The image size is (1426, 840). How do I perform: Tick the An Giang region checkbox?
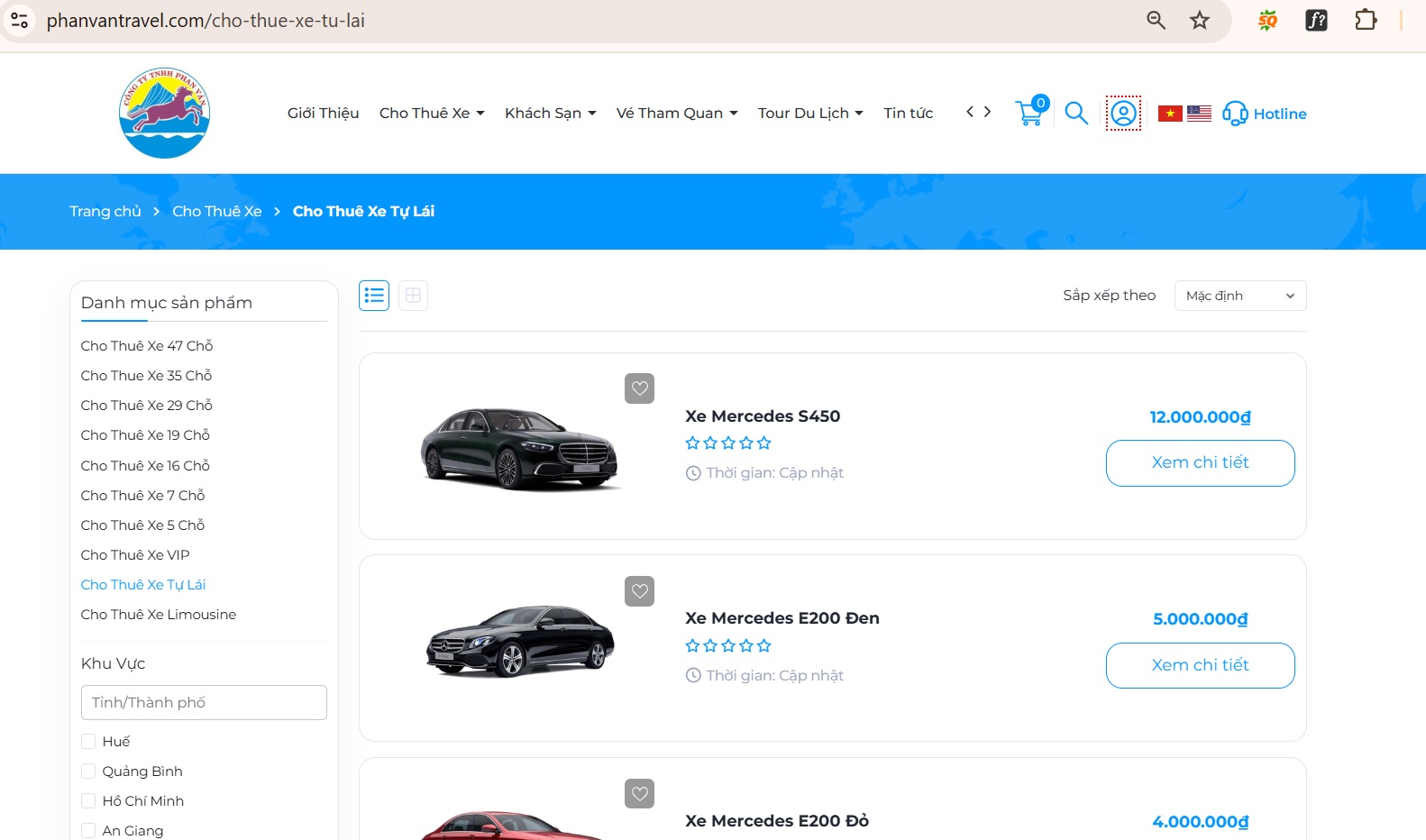point(88,830)
